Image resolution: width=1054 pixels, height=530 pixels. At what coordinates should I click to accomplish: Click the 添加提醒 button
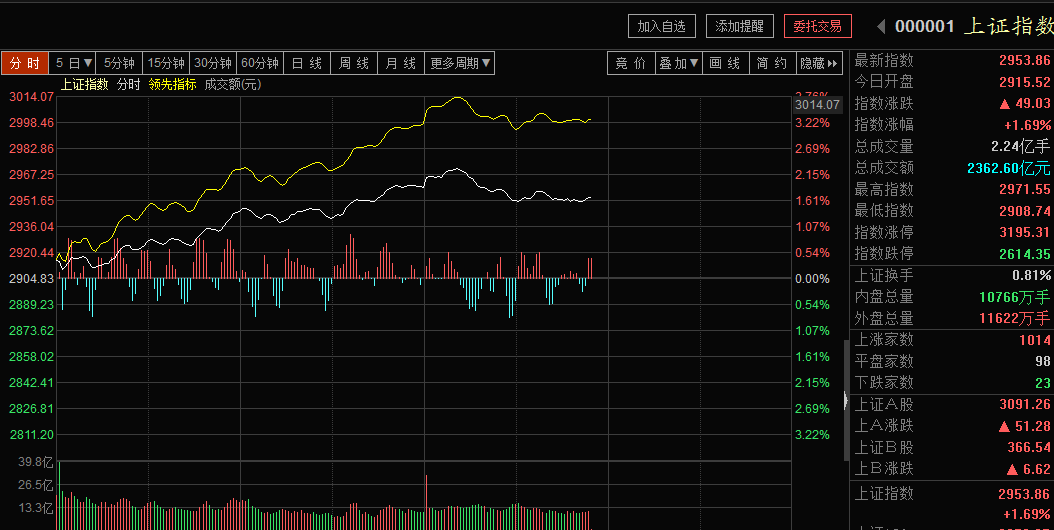click(x=739, y=26)
